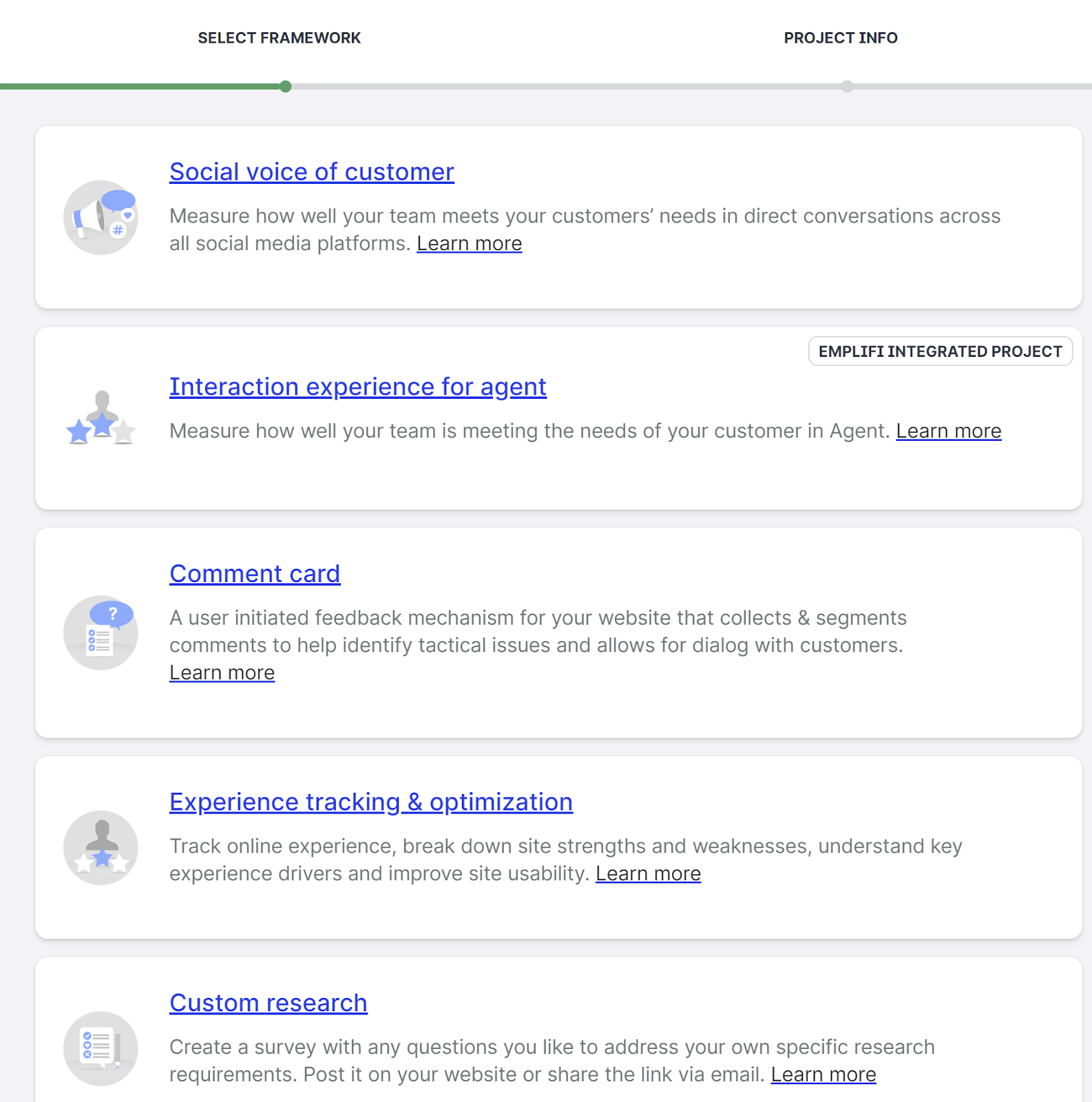The height and width of the screenshot is (1102, 1092).
Task: Go to the Select Framework step tab
Action: 280,38
